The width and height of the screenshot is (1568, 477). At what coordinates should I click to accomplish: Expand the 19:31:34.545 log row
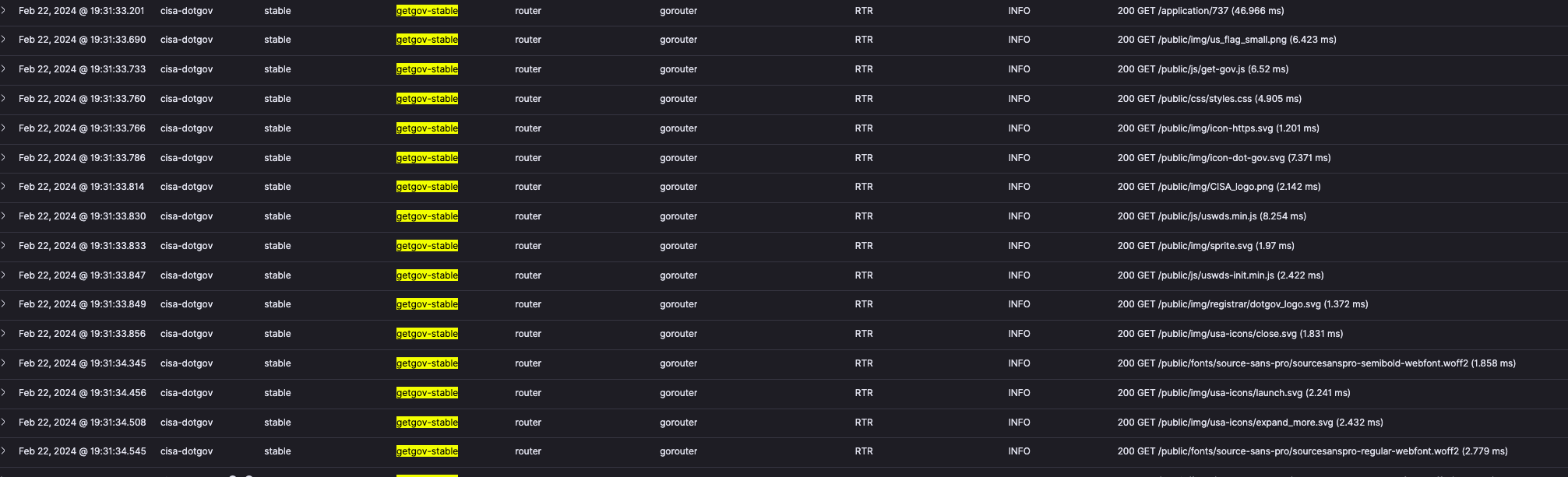click(x=3, y=451)
